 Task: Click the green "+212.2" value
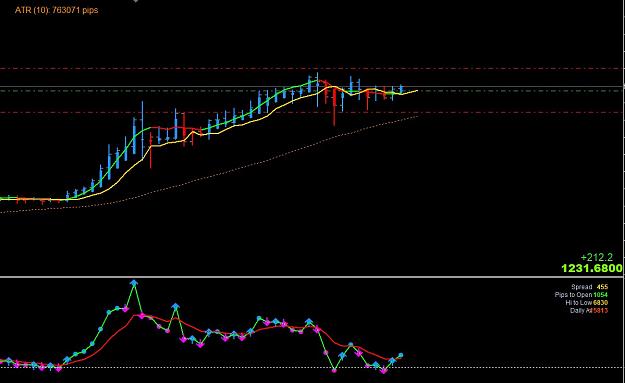597,257
